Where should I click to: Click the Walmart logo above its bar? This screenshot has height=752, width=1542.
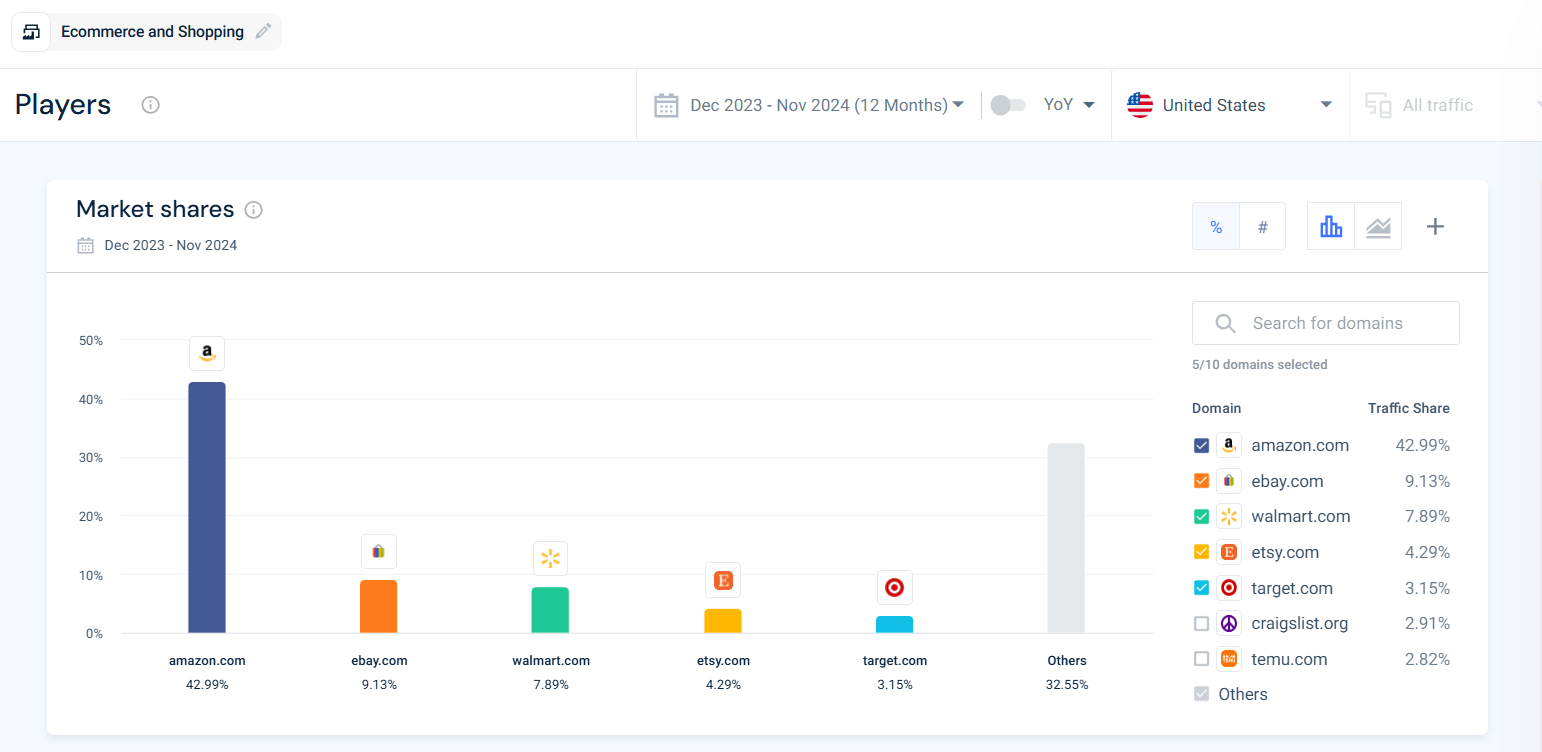click(x=551, y=558)
